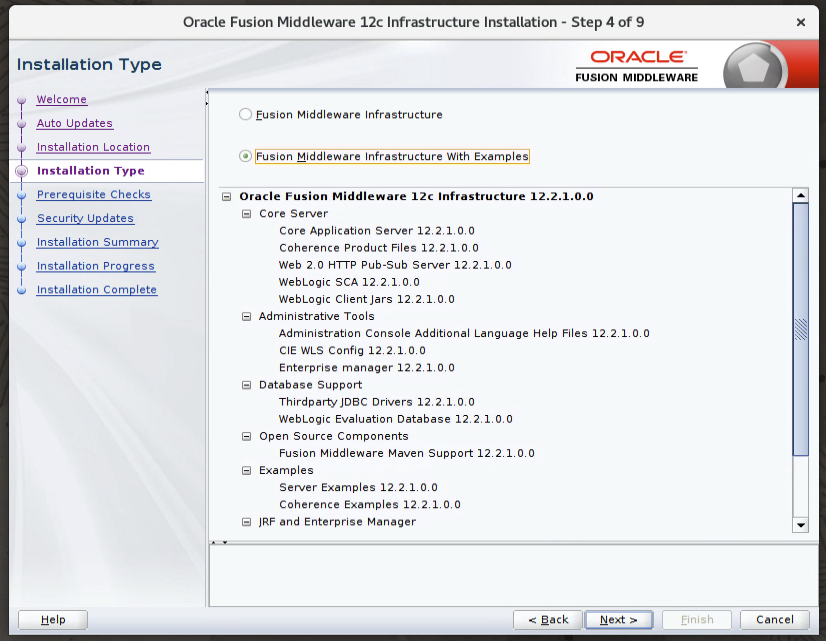Select Core Application Server 12.2.1.0.0
The height and width of the screenshot is (641, 826).
click(x=377, y=231)
